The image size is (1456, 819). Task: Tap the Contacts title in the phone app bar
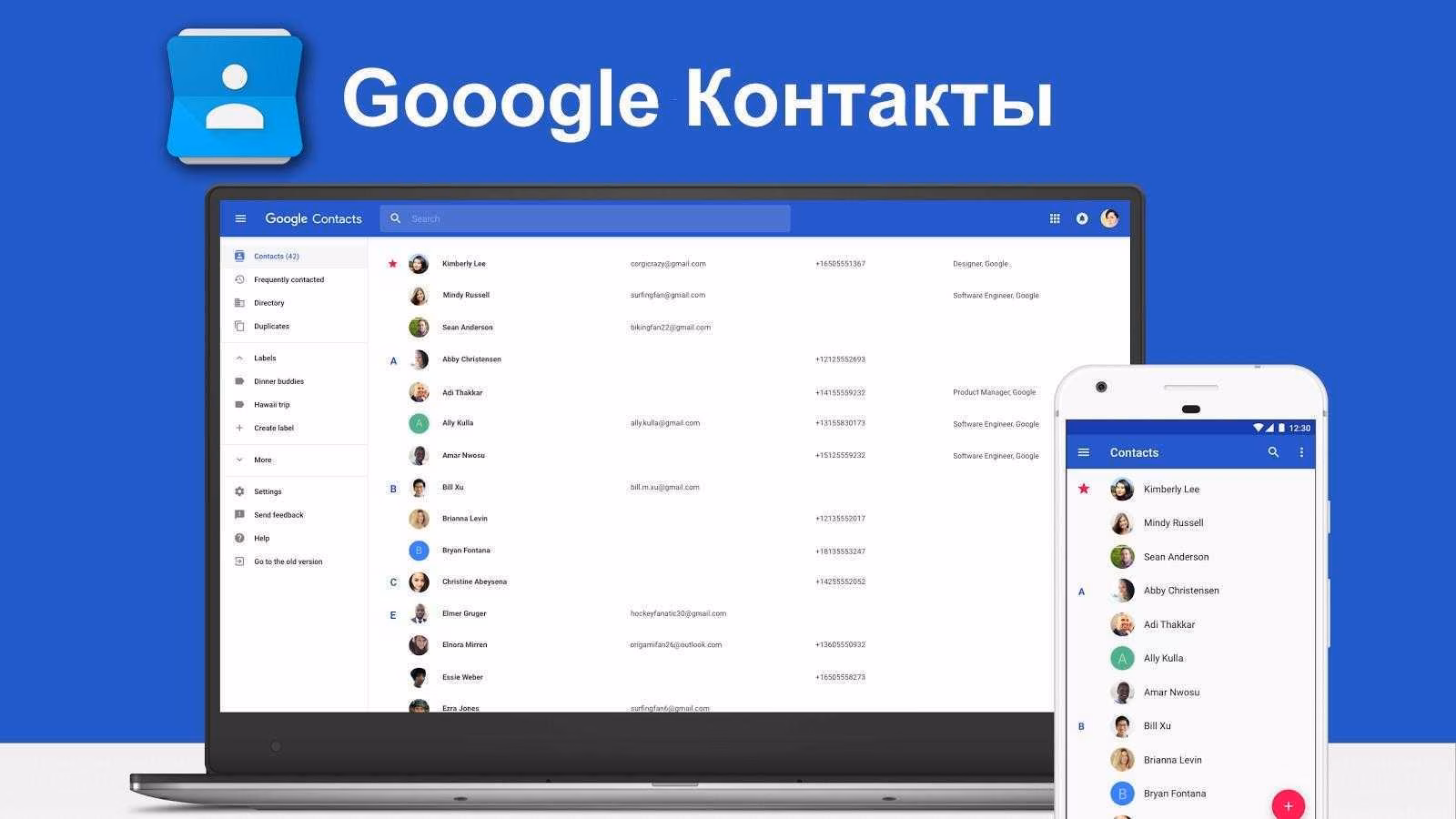pyautogui.click(x=1134, y=452)
